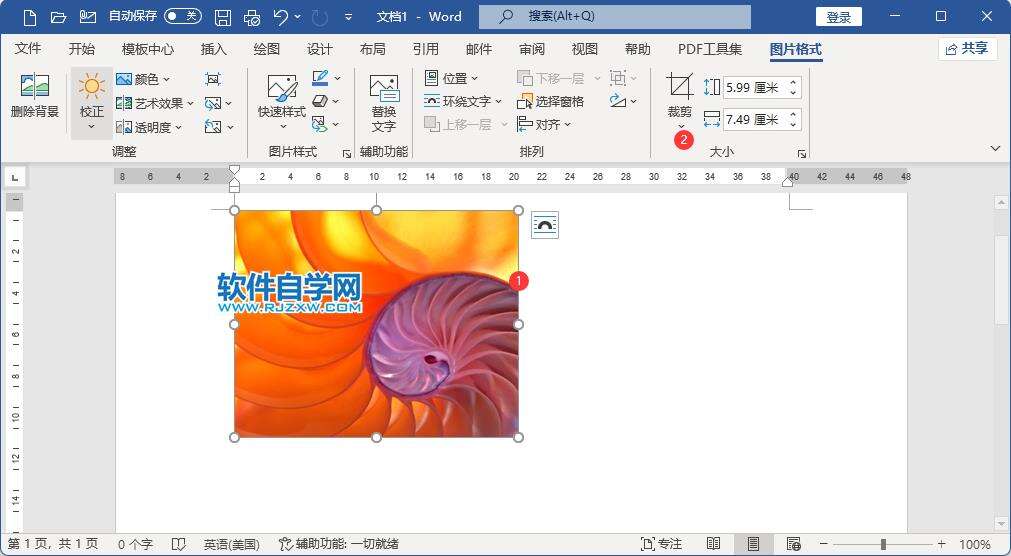Switch to the 绘图 tab

(x=266, y=48)
